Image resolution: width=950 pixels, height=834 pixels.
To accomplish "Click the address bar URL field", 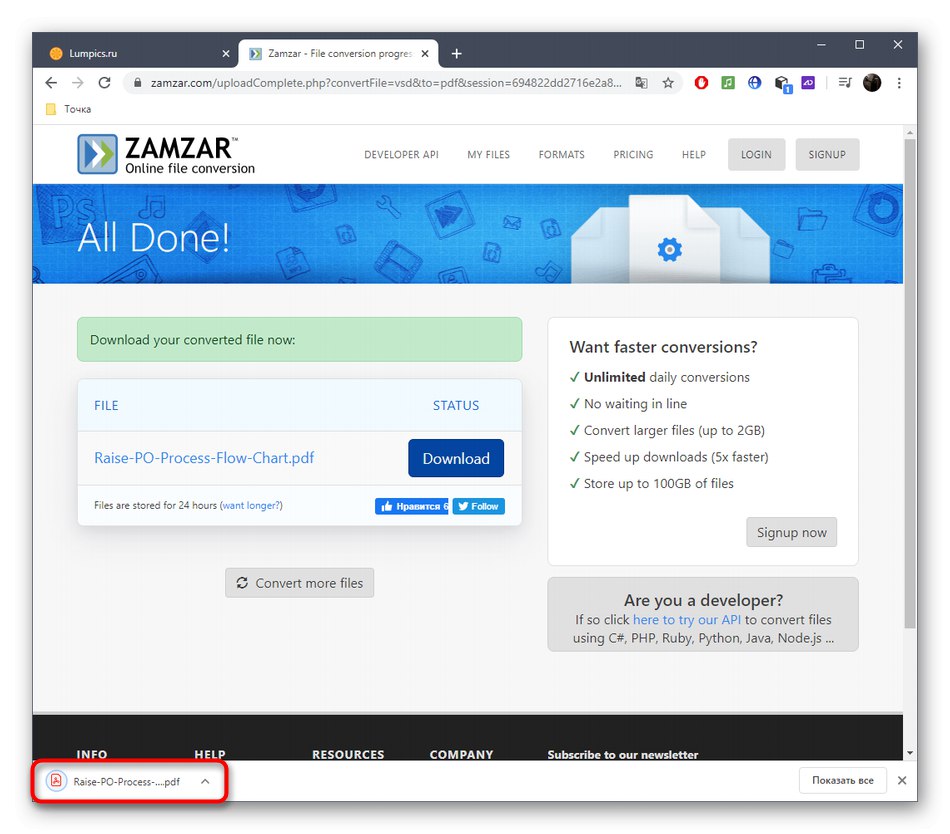I will [385, 83].
